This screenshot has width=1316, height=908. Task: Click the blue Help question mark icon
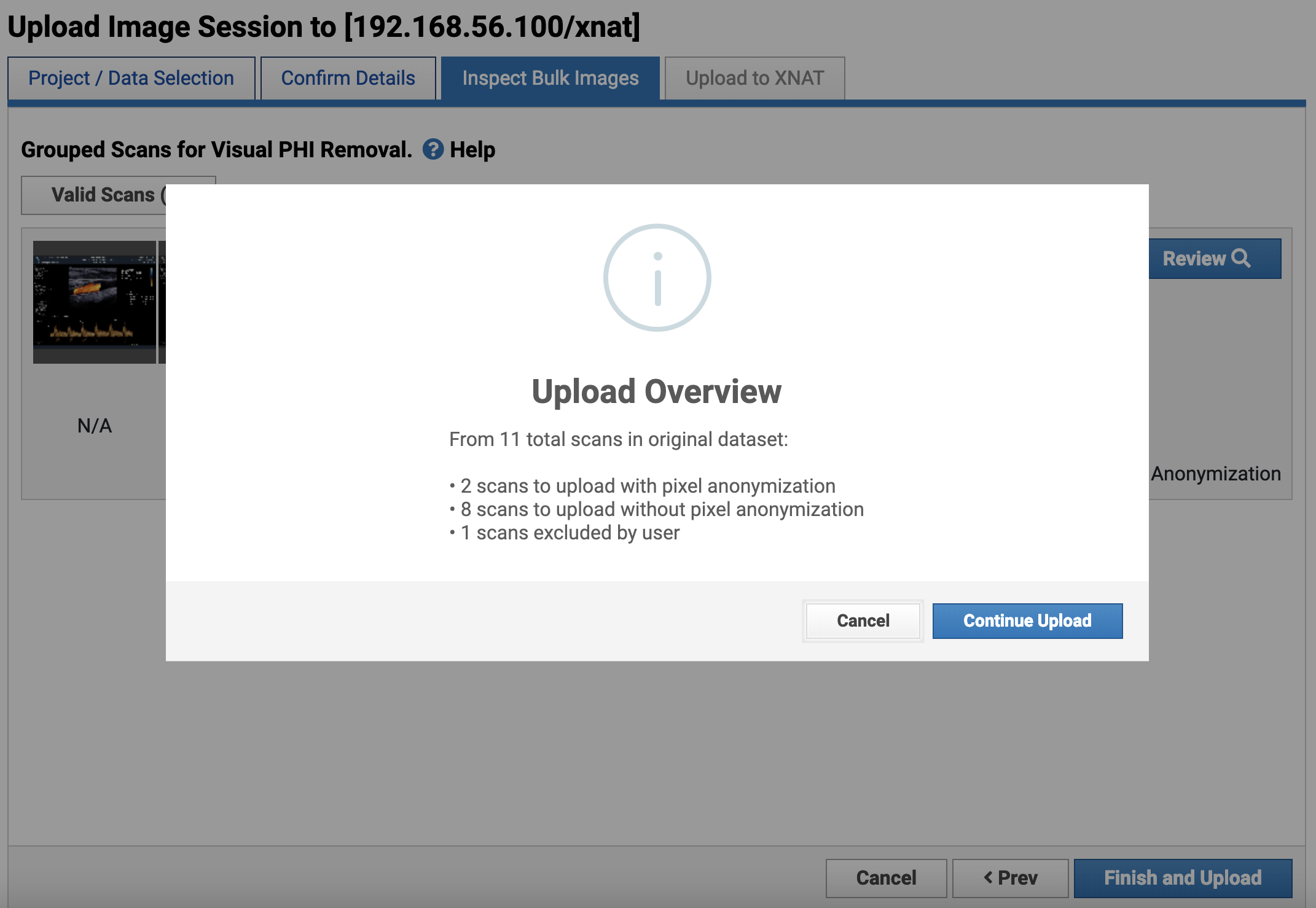pos(433,149)
